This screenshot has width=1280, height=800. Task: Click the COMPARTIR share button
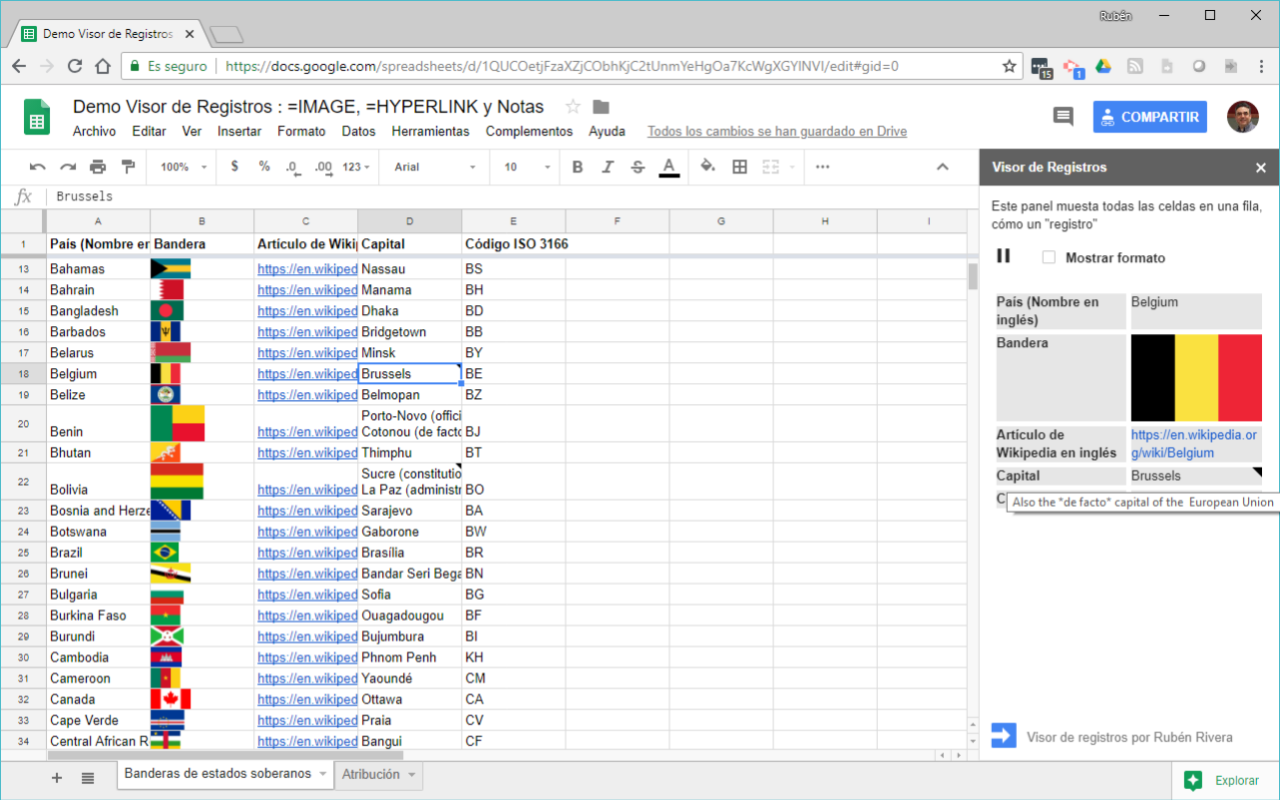coord(1150,117)
